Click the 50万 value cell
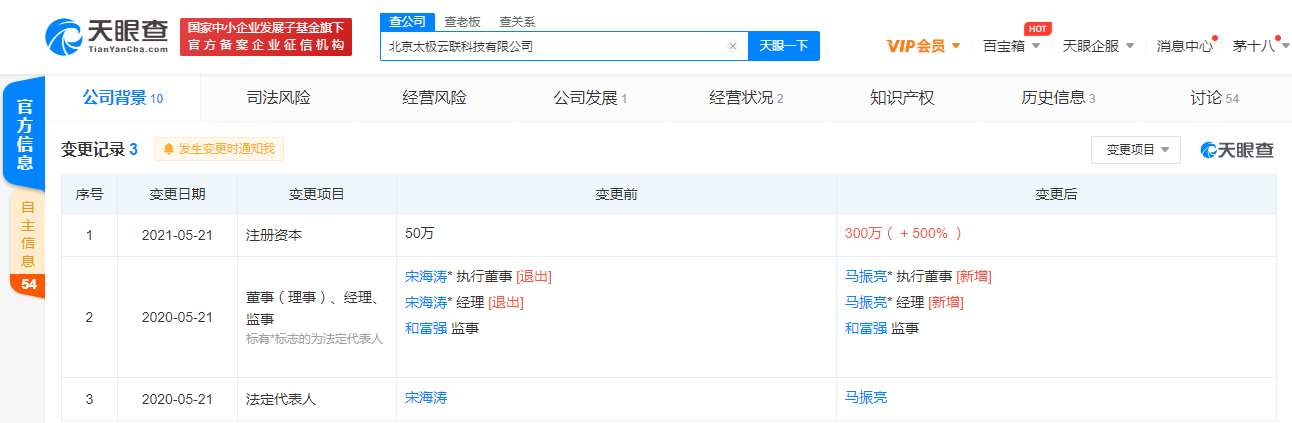The height and width of the screenshot is (423, 1292). [617, 235]
